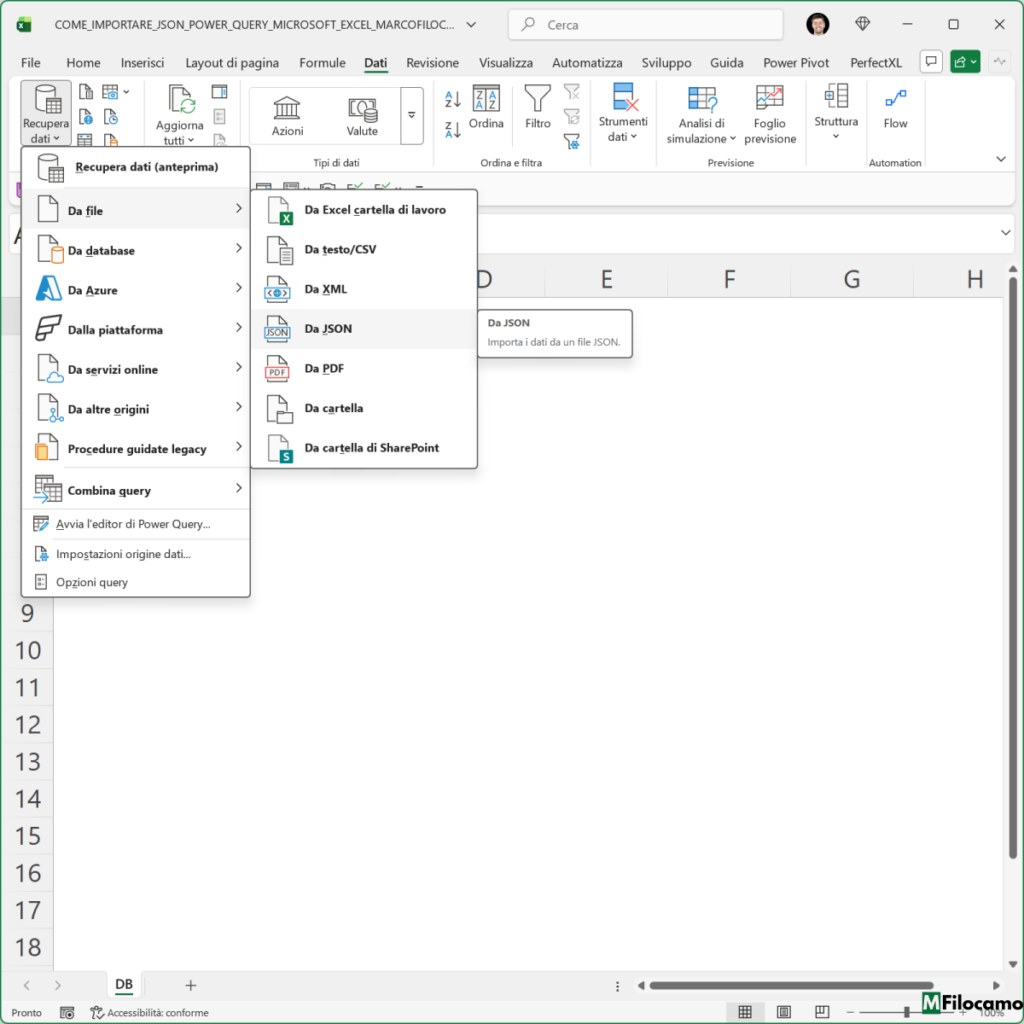Open the Recupera dati dropdown button
This screenshot has width=1024, height=1024.
pos(46,114)
